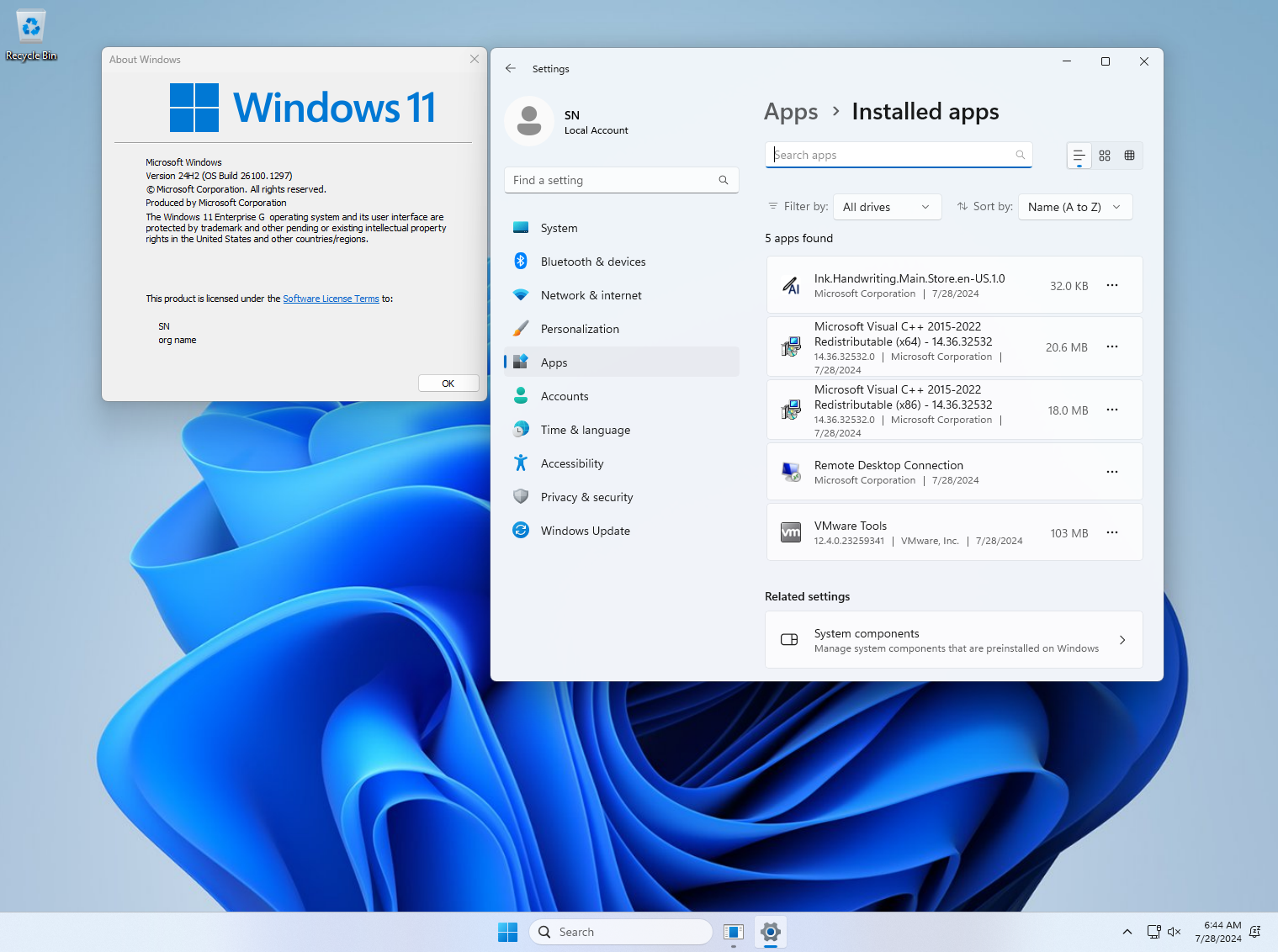Viewport: 1278px width, 952px height.
Task: Open Time & language settings
Action: click(x=622, y=430)
